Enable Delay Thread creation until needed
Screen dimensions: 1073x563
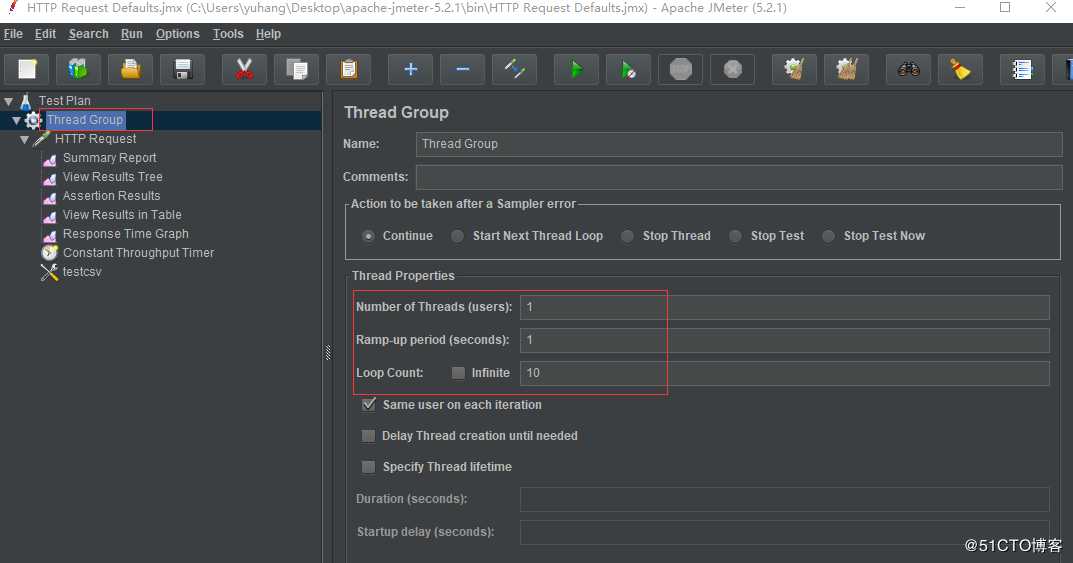coord(368,436)
